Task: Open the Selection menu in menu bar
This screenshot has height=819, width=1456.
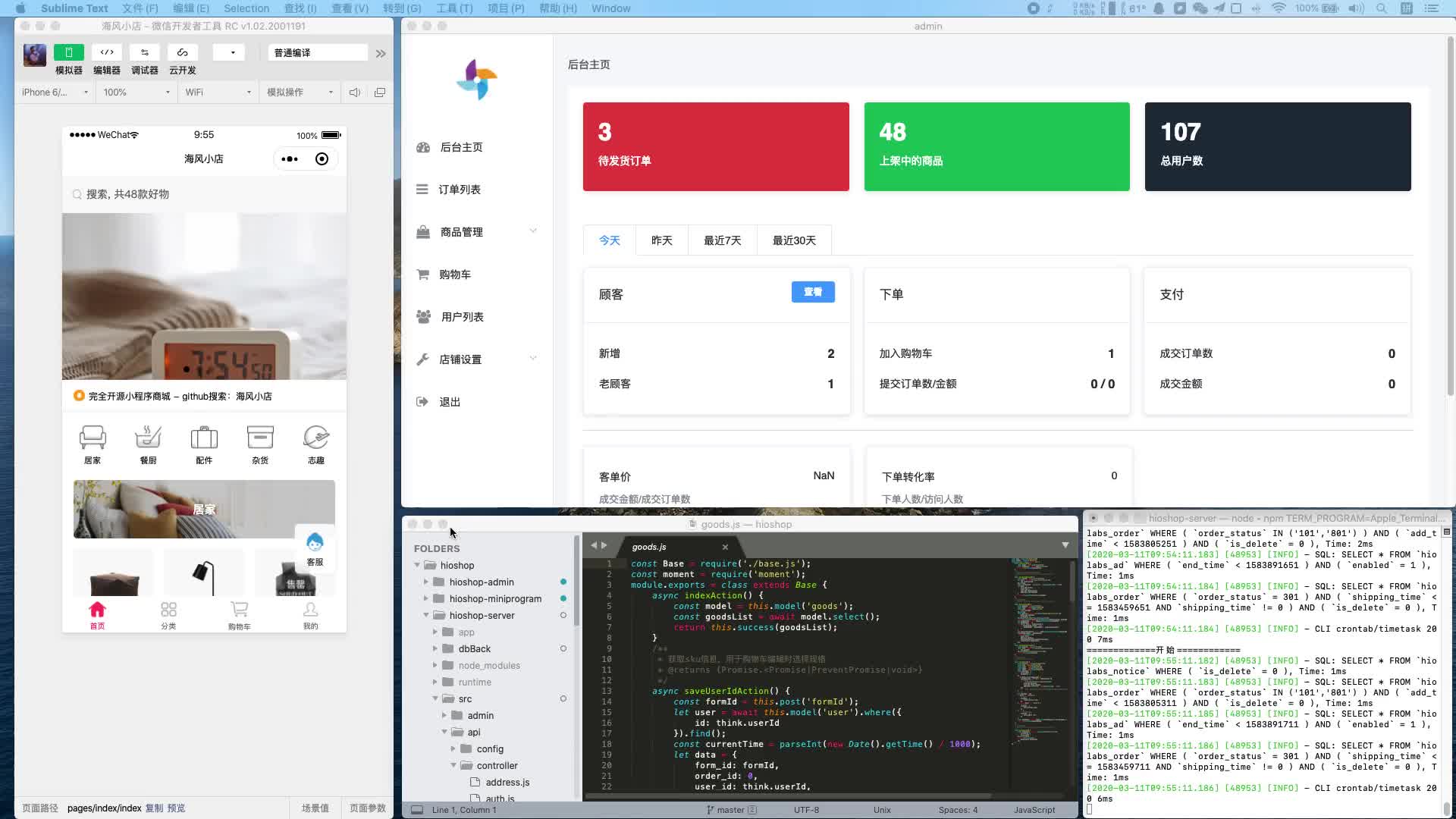Action: (x=246, y=8)
